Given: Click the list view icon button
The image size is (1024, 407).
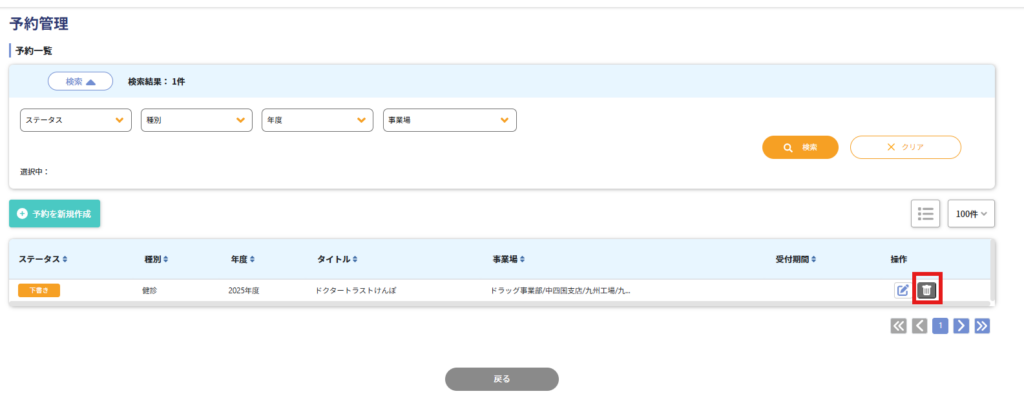Looking at the screenshot, I should tap(925, 213).
